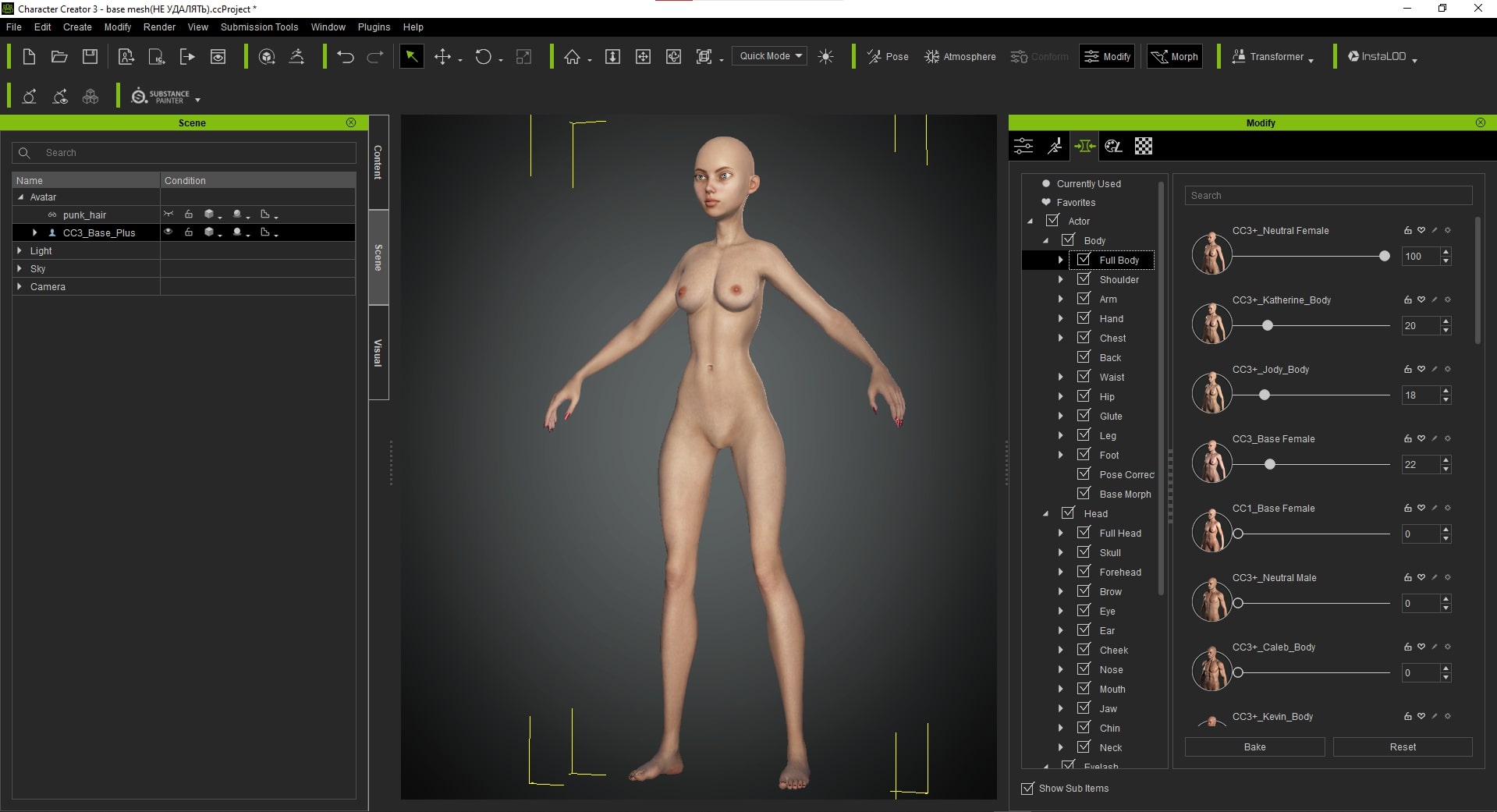This screenshot has width=1497, height=812.
Task: Activate the Scale tool icon
Action: coord(524,56)
